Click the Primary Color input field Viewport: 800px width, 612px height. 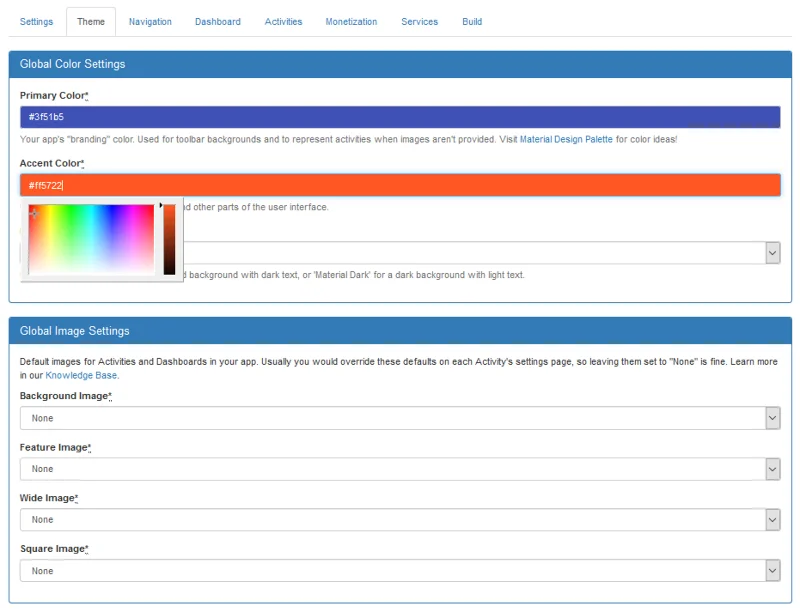click(x=400, y=117)
